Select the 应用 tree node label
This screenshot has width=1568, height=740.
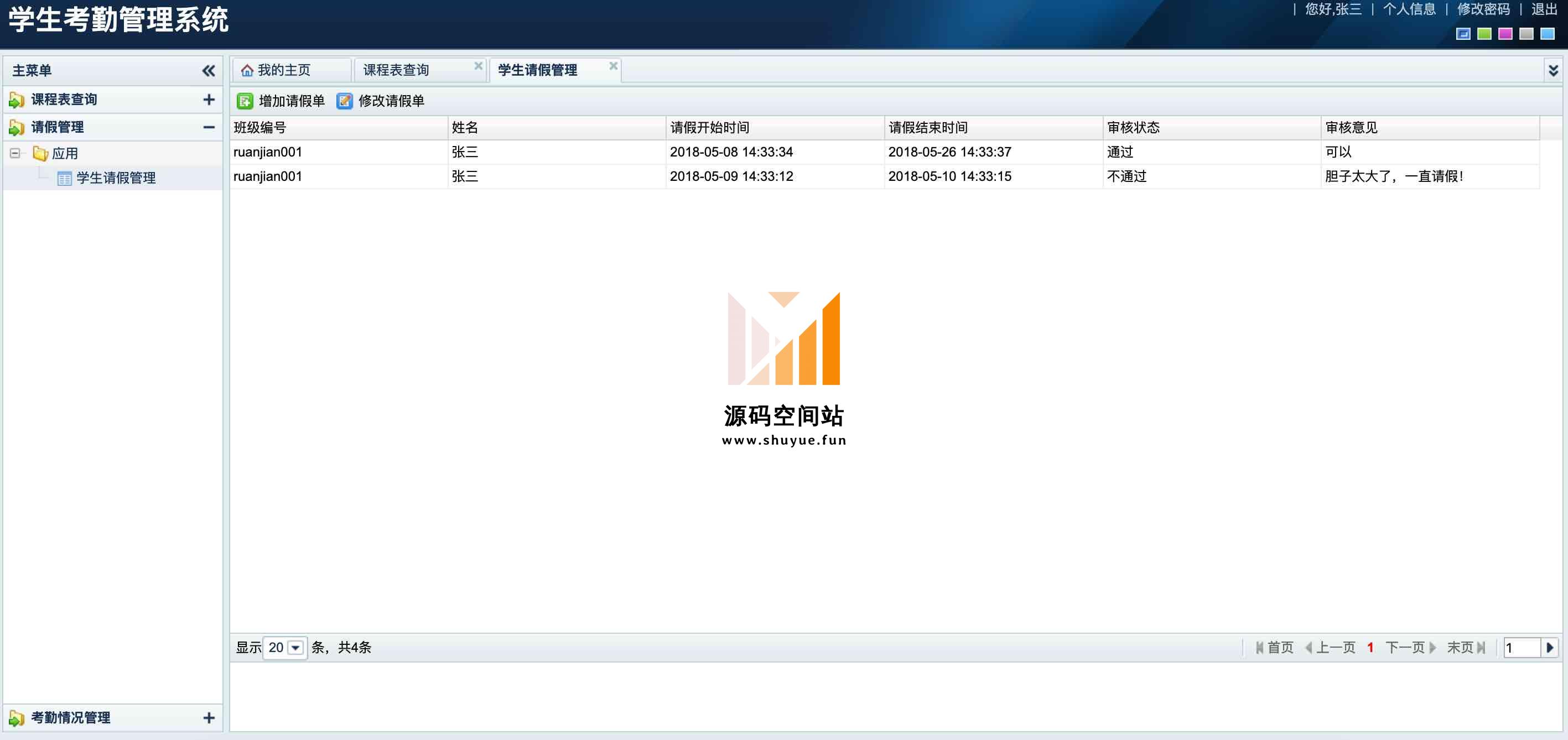[x=65, y=153]
